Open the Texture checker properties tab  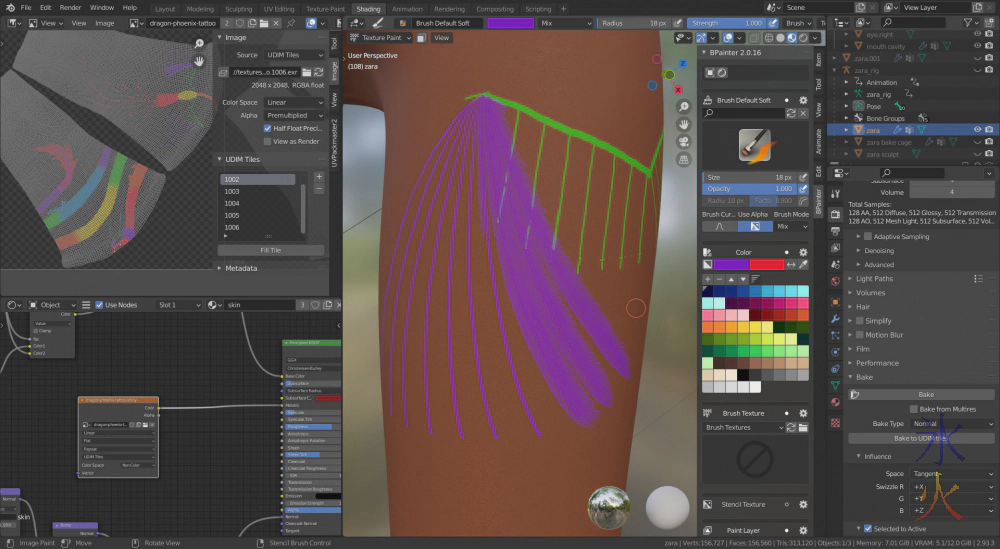click(835, 423)
